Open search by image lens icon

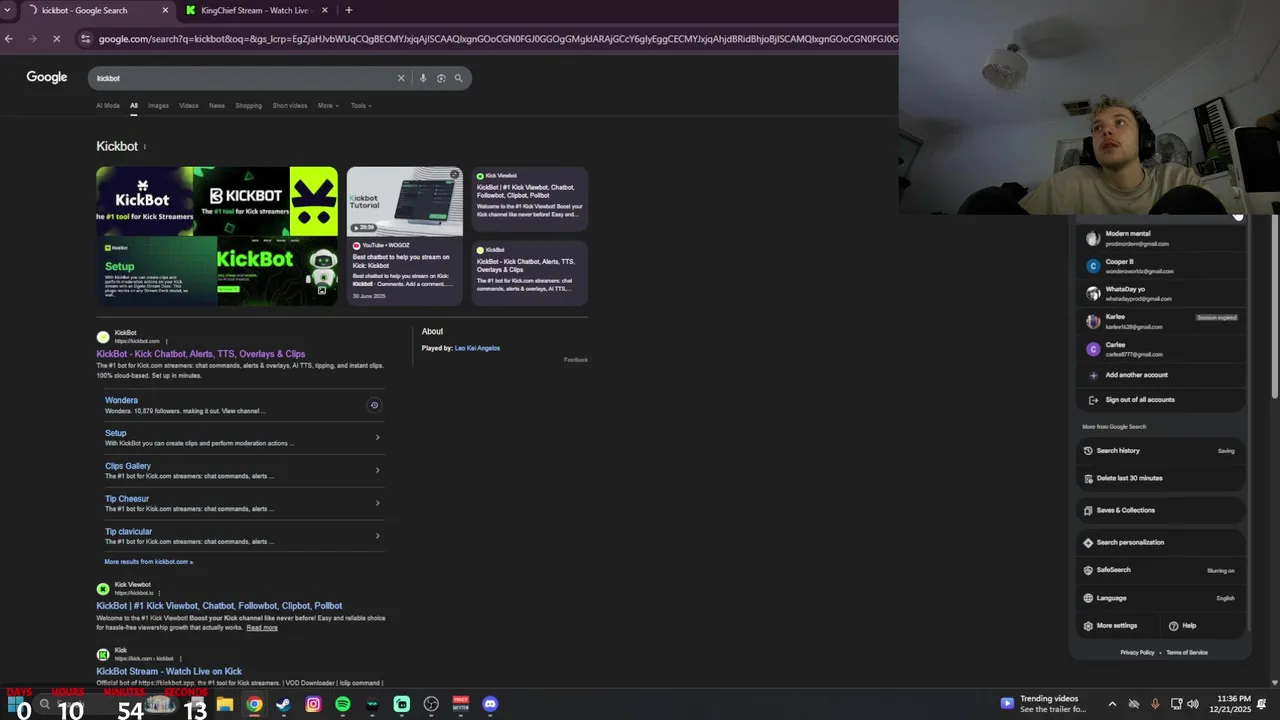click(x=441, y=78)
